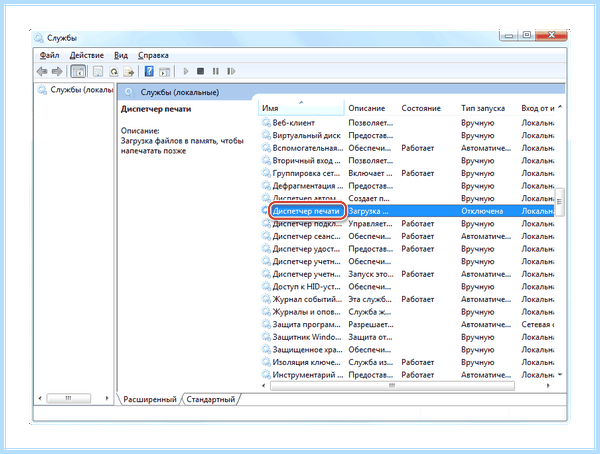Toggle the console tree pane toolbar icon

coord(78,71)
